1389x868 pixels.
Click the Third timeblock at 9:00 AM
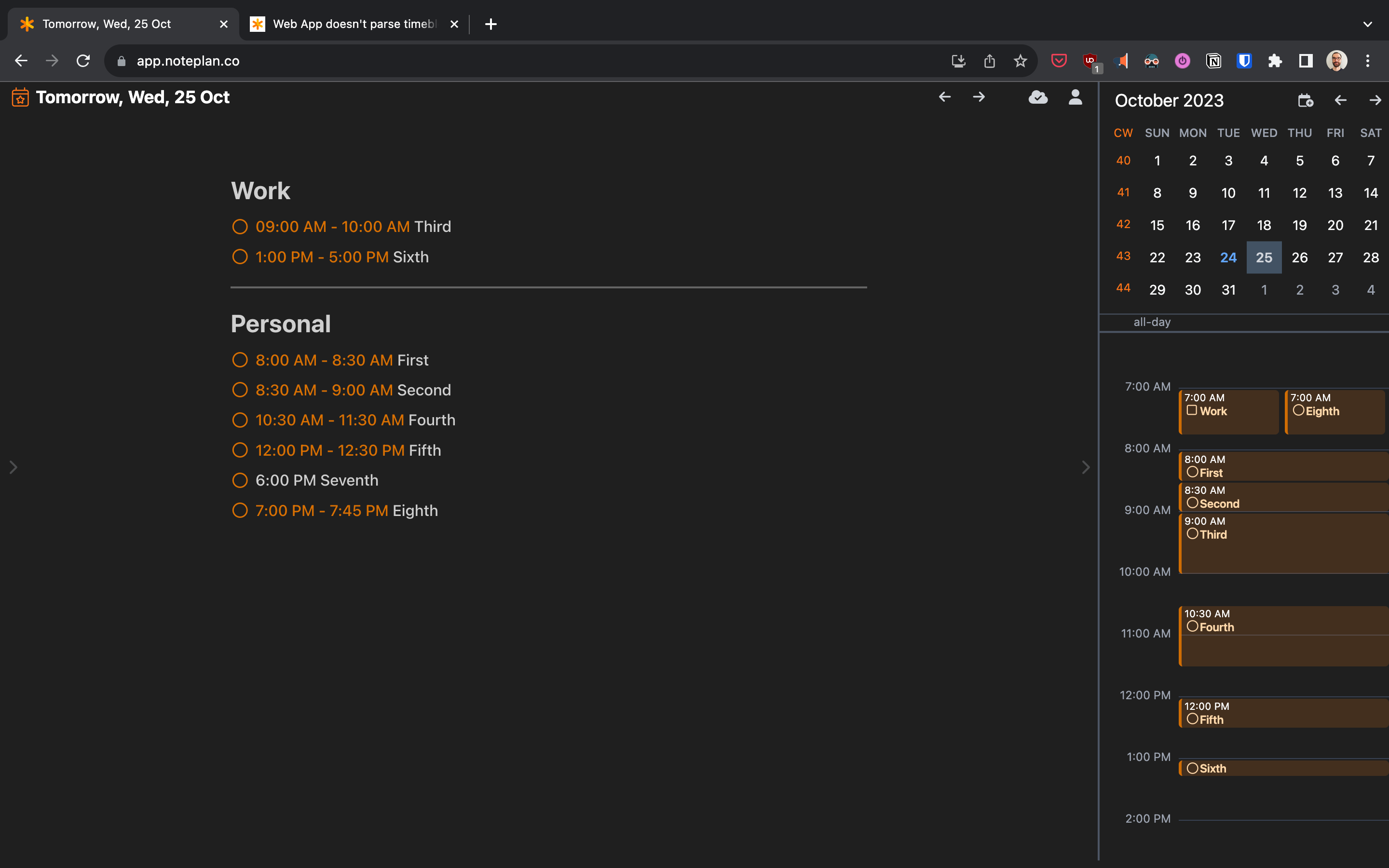(x=1283, y=543)
